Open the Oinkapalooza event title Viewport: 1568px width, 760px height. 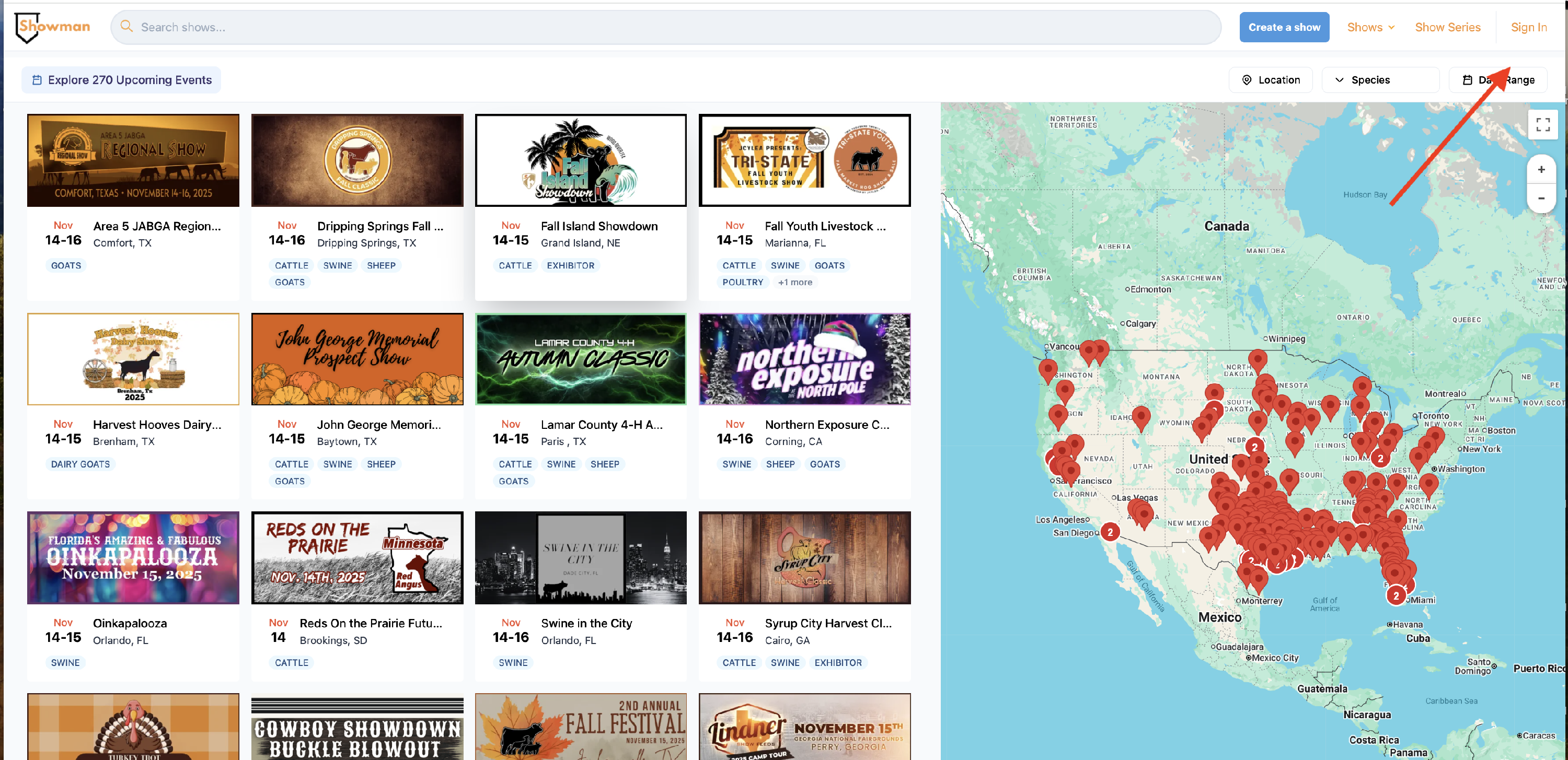(x=130, y=623)
